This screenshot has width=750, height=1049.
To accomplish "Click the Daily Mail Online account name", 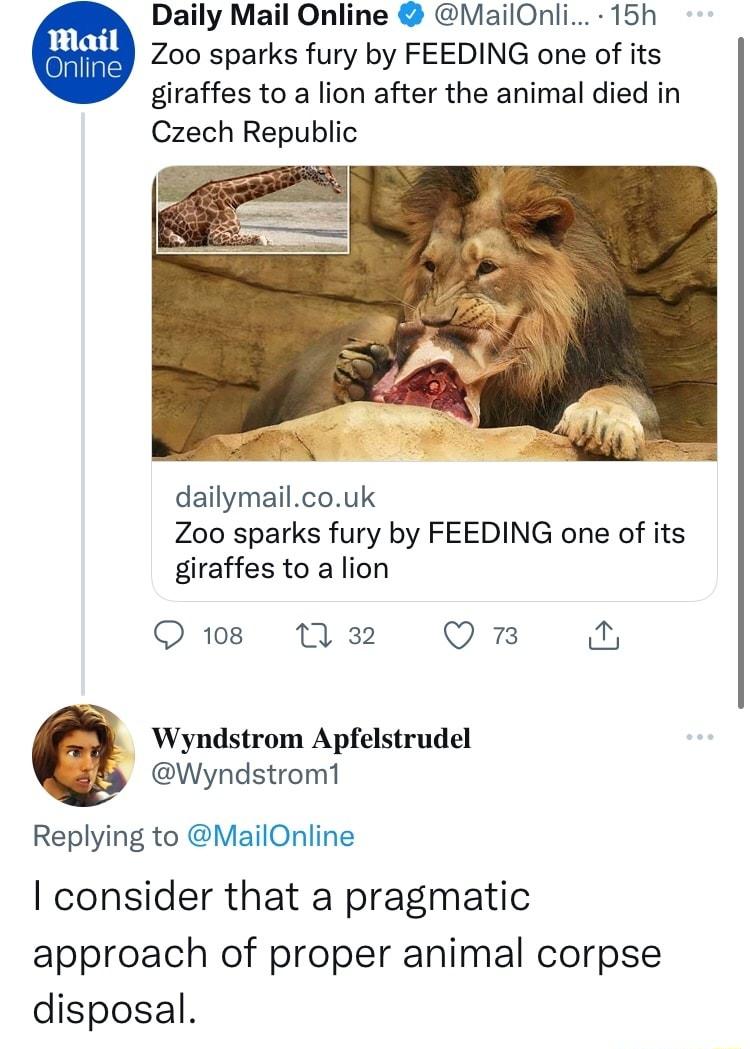I will [268, 15].
